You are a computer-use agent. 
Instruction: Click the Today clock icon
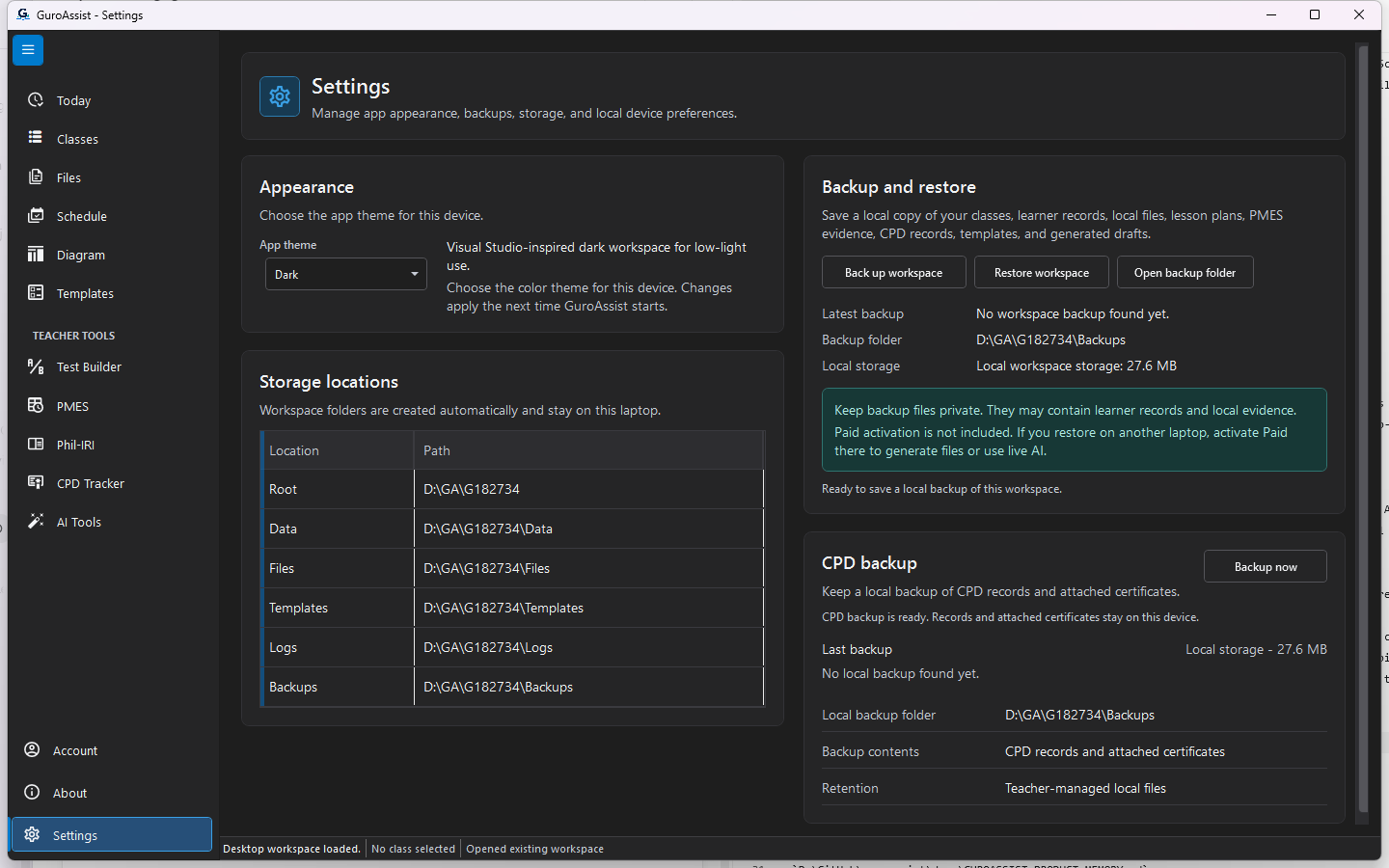coord(36,100)
